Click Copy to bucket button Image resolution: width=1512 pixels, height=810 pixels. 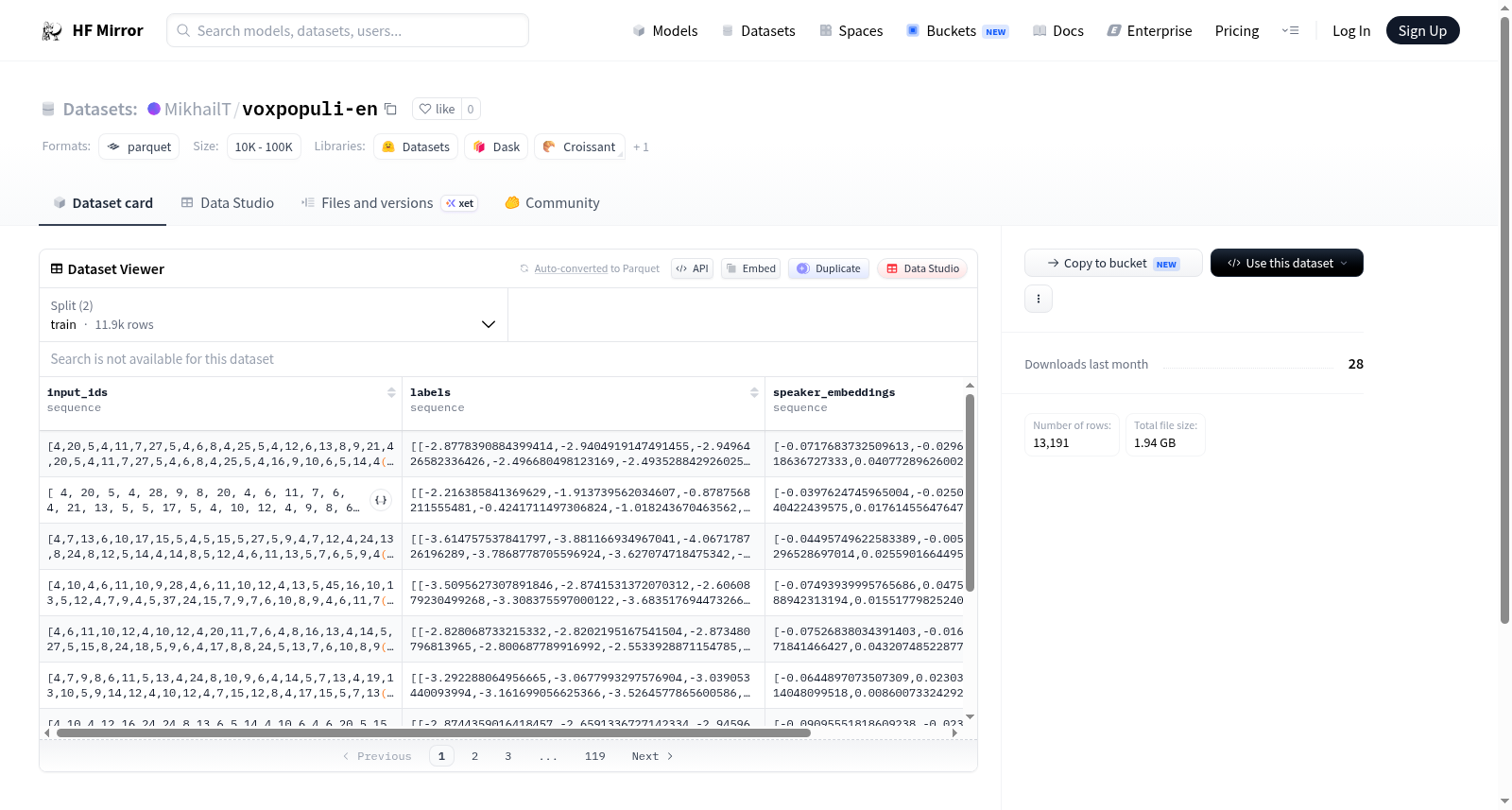pos(1113,263)
